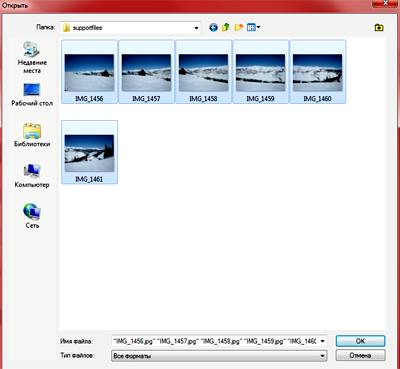This screenshot has height=369, width=400.
Task: Select the IMG_1461 thumbnail
Action: pos(89,152)
